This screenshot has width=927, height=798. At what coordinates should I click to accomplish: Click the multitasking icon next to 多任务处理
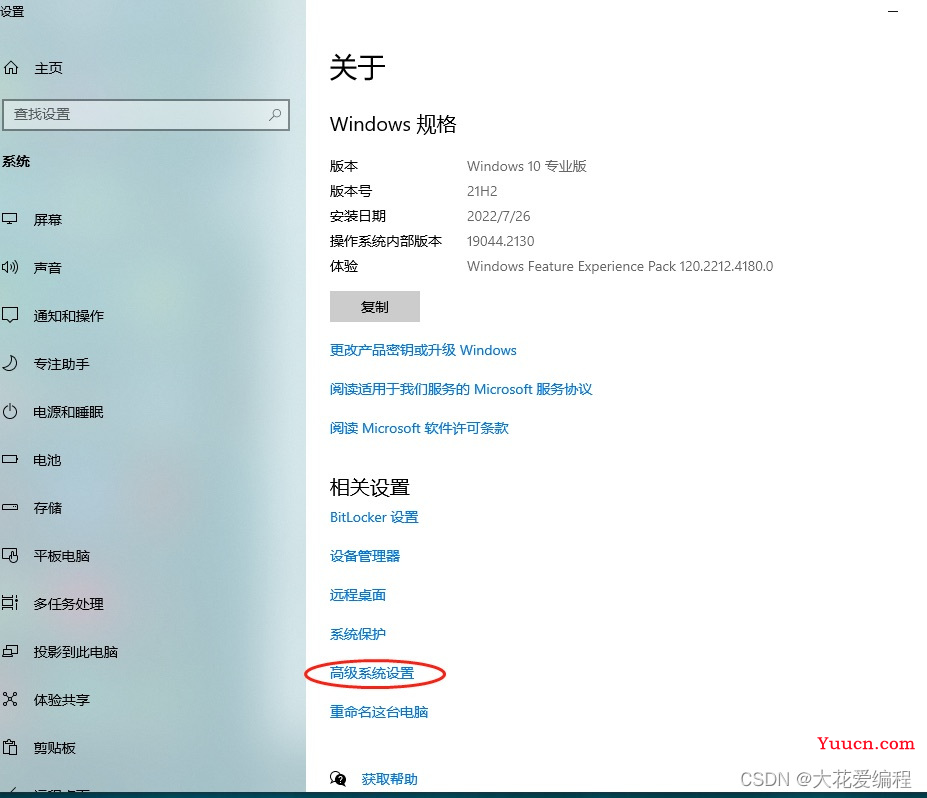10,603
